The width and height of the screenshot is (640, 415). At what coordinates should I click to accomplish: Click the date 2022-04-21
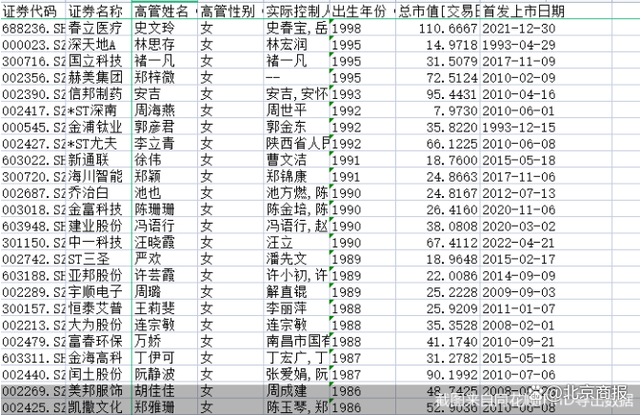[546, 242]
